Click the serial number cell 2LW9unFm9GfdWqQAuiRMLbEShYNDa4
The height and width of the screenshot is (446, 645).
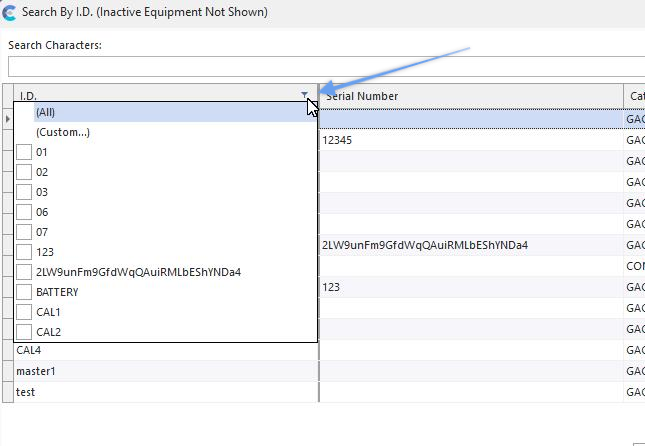tap(471, 245)
